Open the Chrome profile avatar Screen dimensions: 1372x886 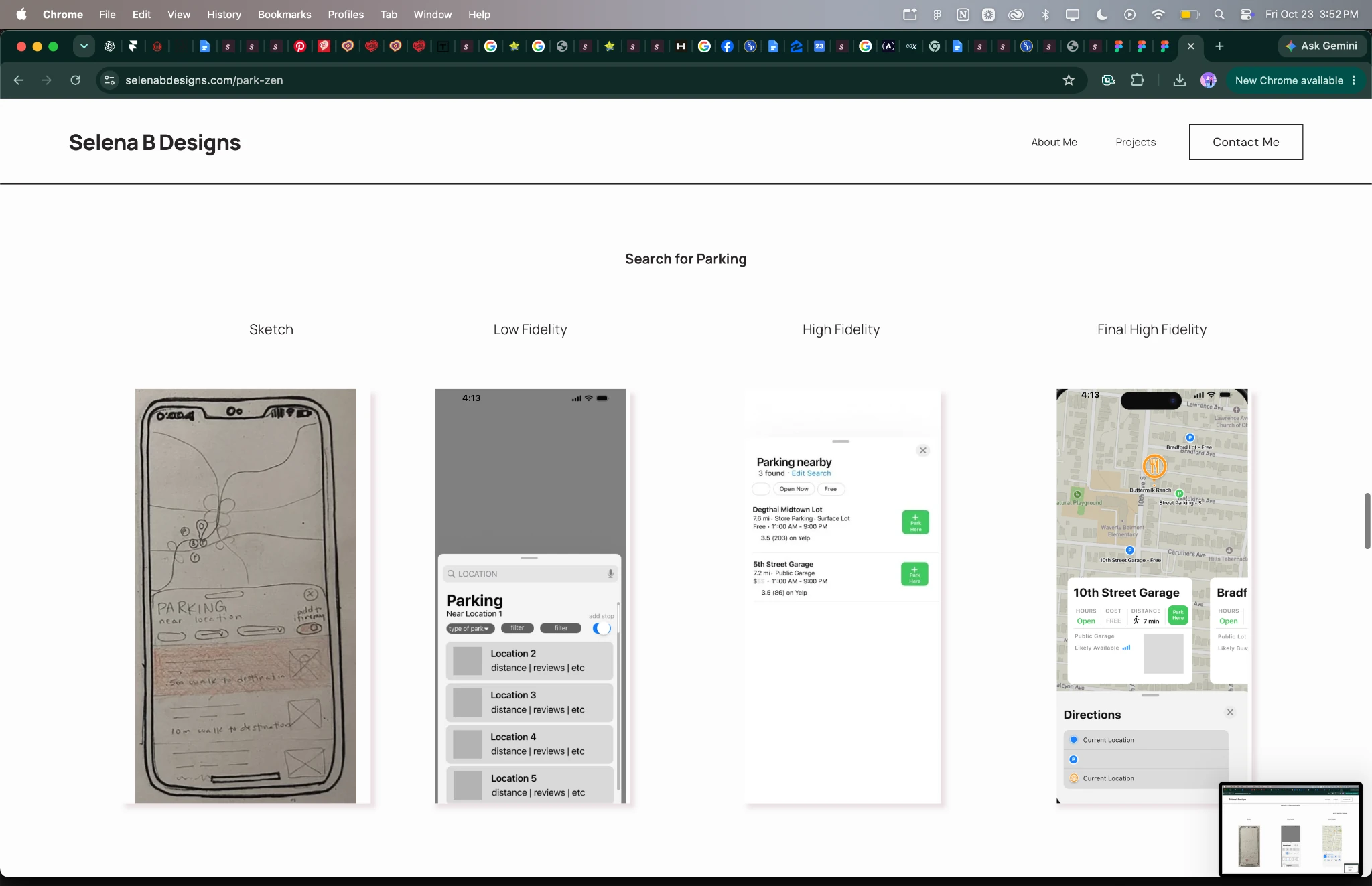click(x=1209, y=80)
